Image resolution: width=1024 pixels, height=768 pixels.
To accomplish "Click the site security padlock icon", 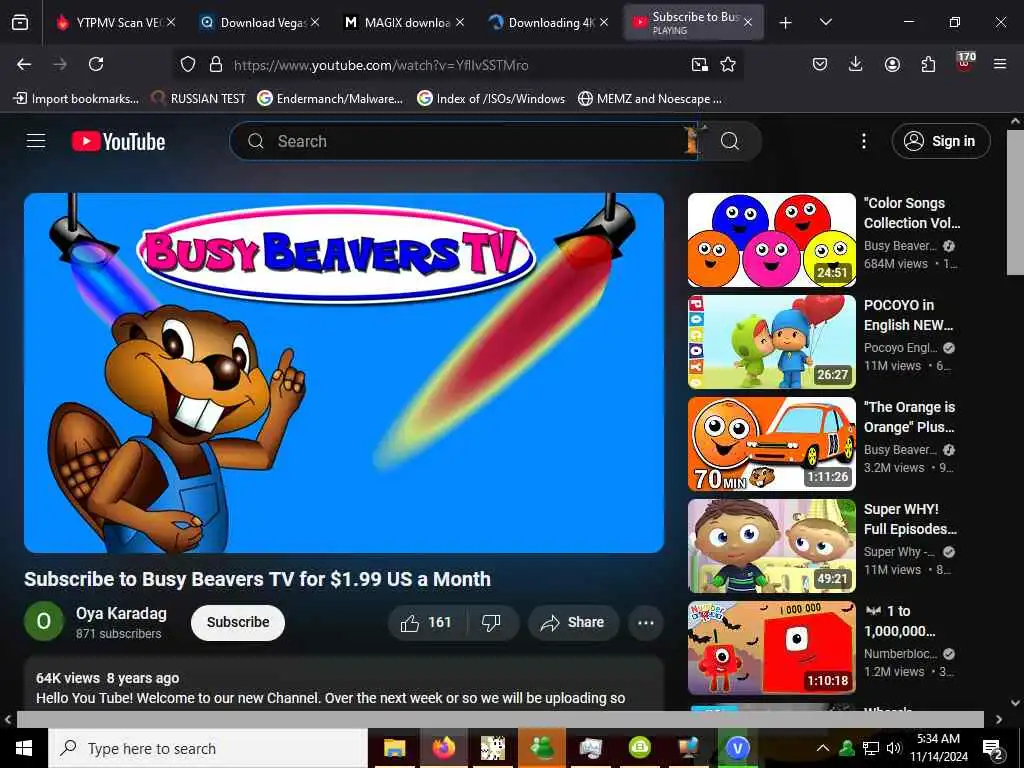I will (216, 64).
